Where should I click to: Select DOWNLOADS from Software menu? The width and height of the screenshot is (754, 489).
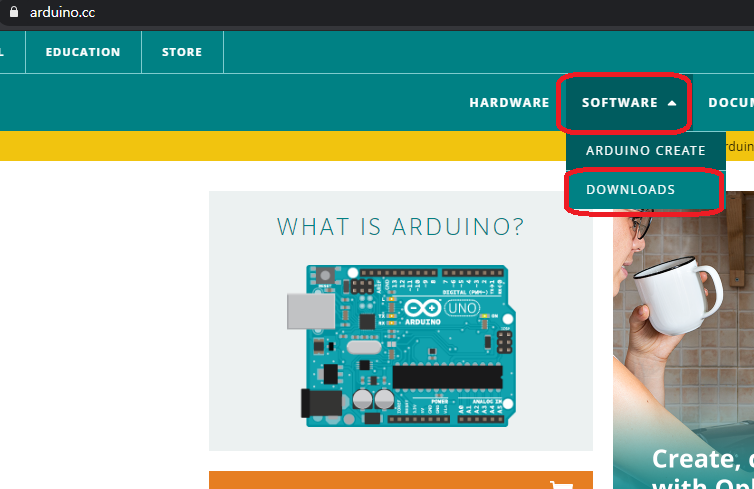coord(645,189)
